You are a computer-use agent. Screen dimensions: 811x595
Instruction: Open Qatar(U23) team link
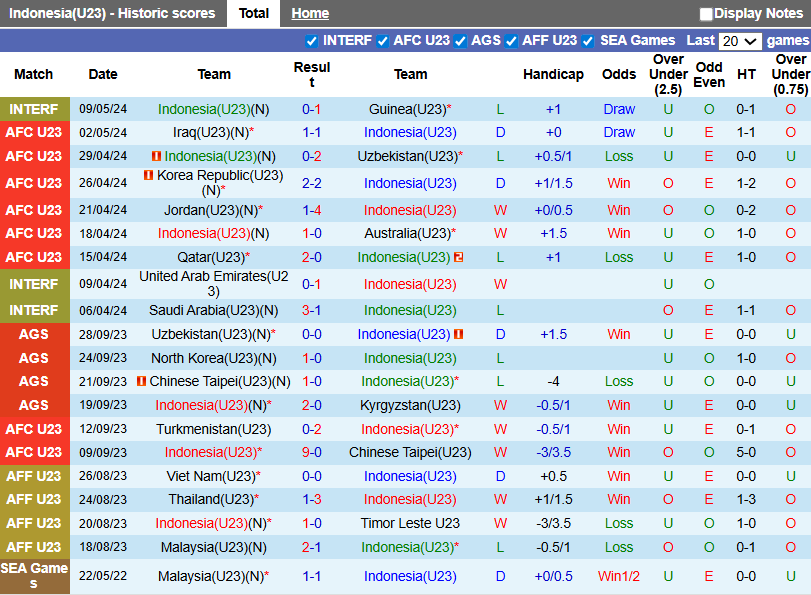point(213,257)
